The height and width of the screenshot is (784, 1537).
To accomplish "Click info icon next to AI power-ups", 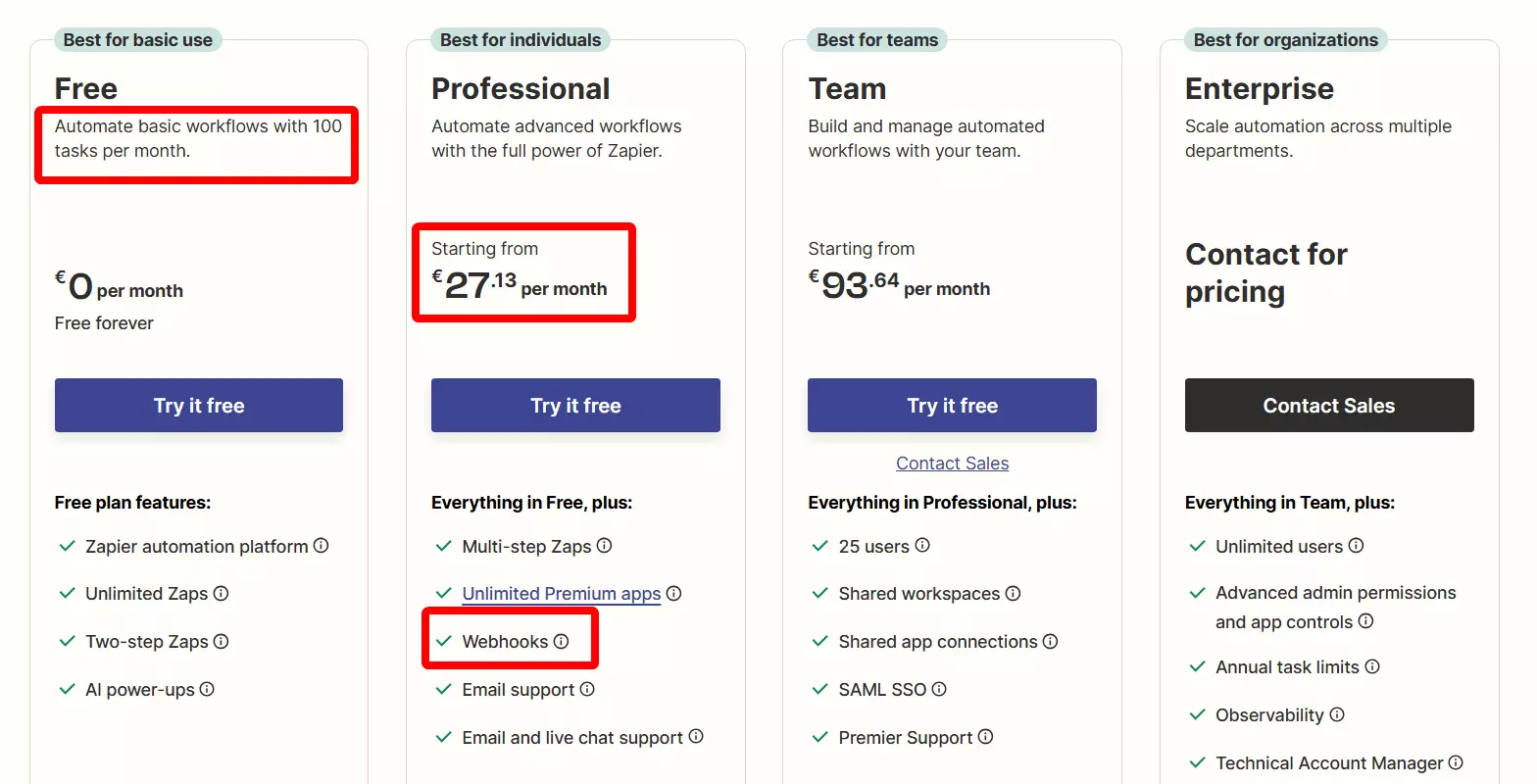I will point(207,689).
